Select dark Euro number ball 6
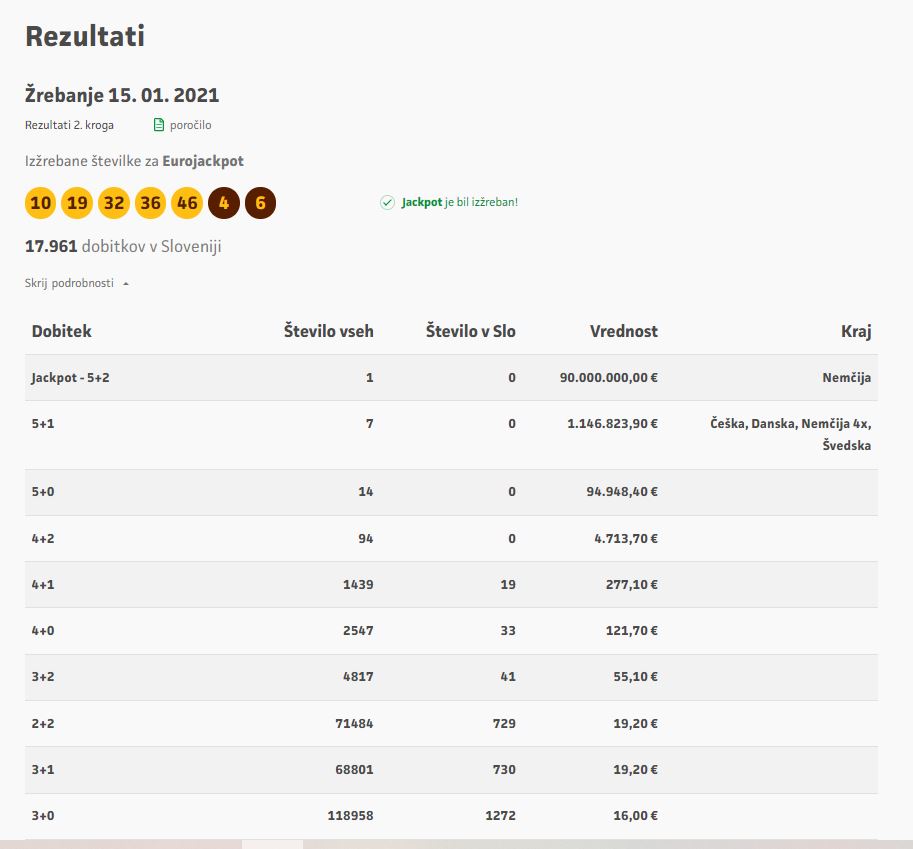Image resolution: width=913 pixels, height=849 pixels. [x=260, y=203]
